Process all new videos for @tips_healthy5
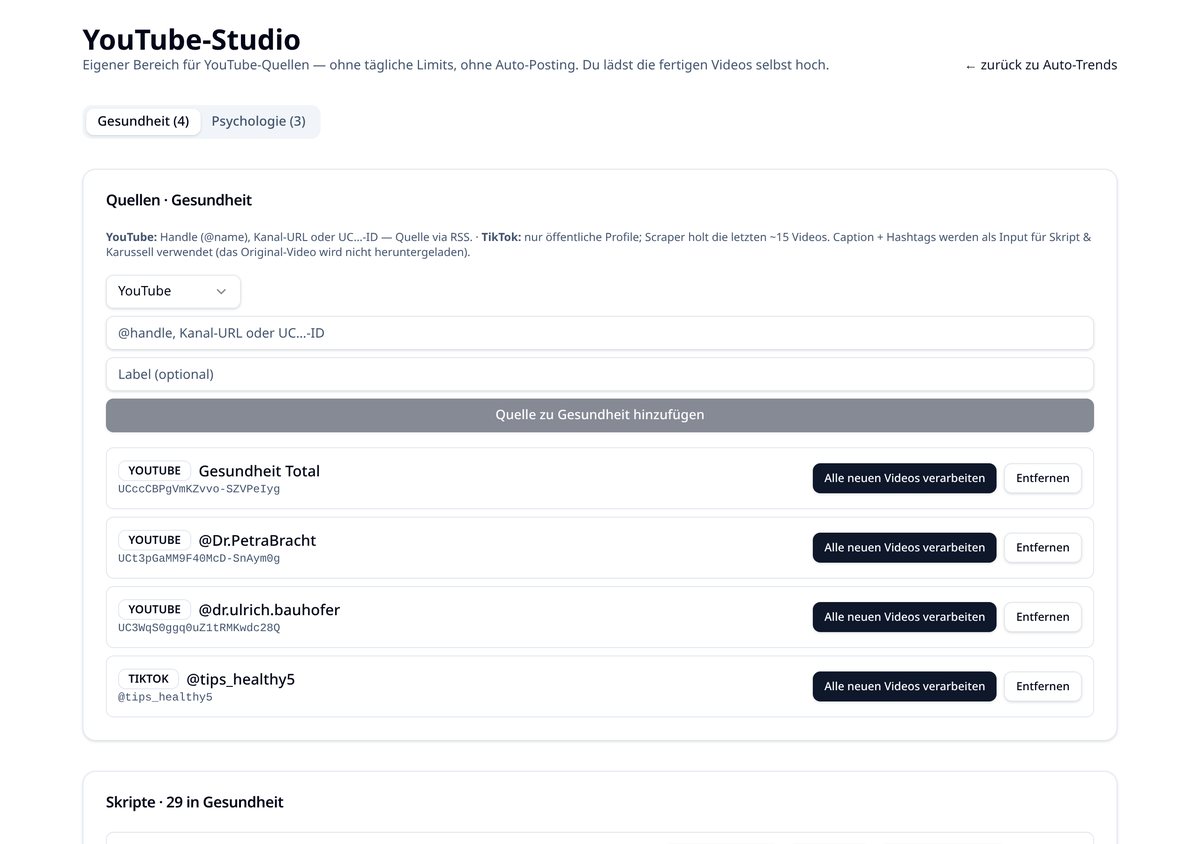The image size is (1200, 844). 904,686
